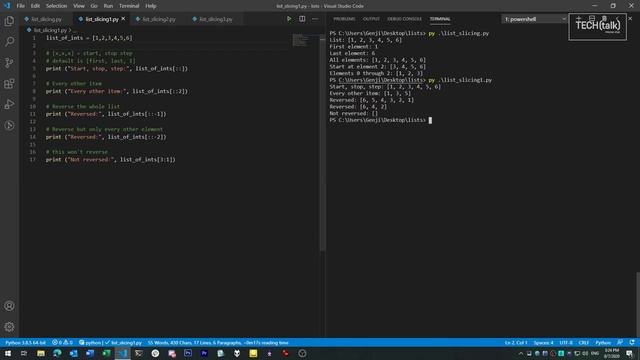This screenshot has width=640, height=360.
Task: Open the Edit menu
Action: pos(35,6)
